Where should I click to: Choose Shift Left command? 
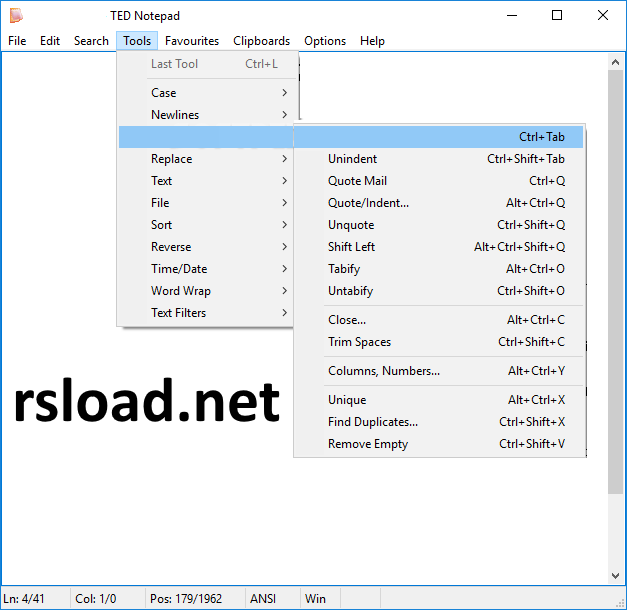tap(439, 247)
